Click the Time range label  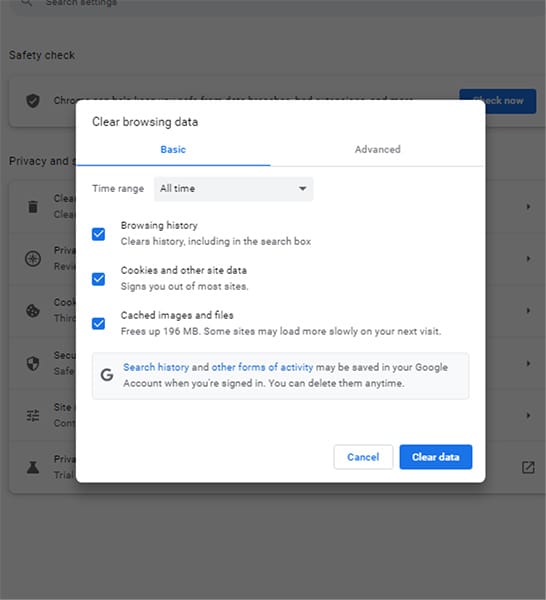(118, 189)
